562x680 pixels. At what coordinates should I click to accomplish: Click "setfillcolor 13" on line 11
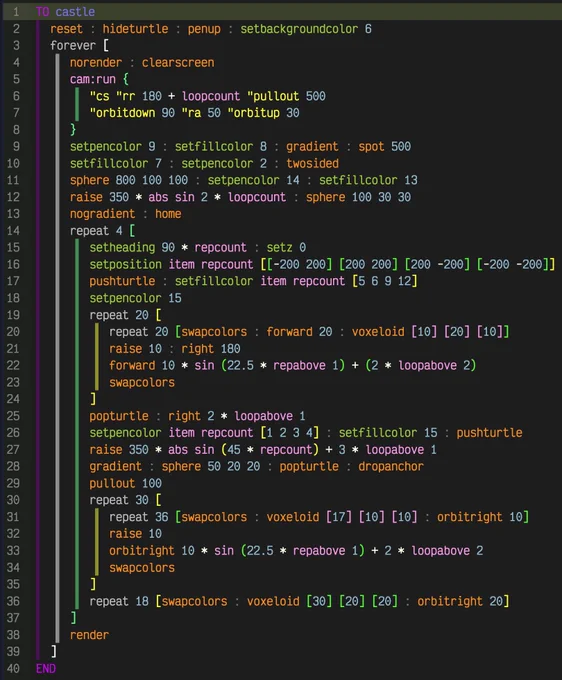point(368,180)
